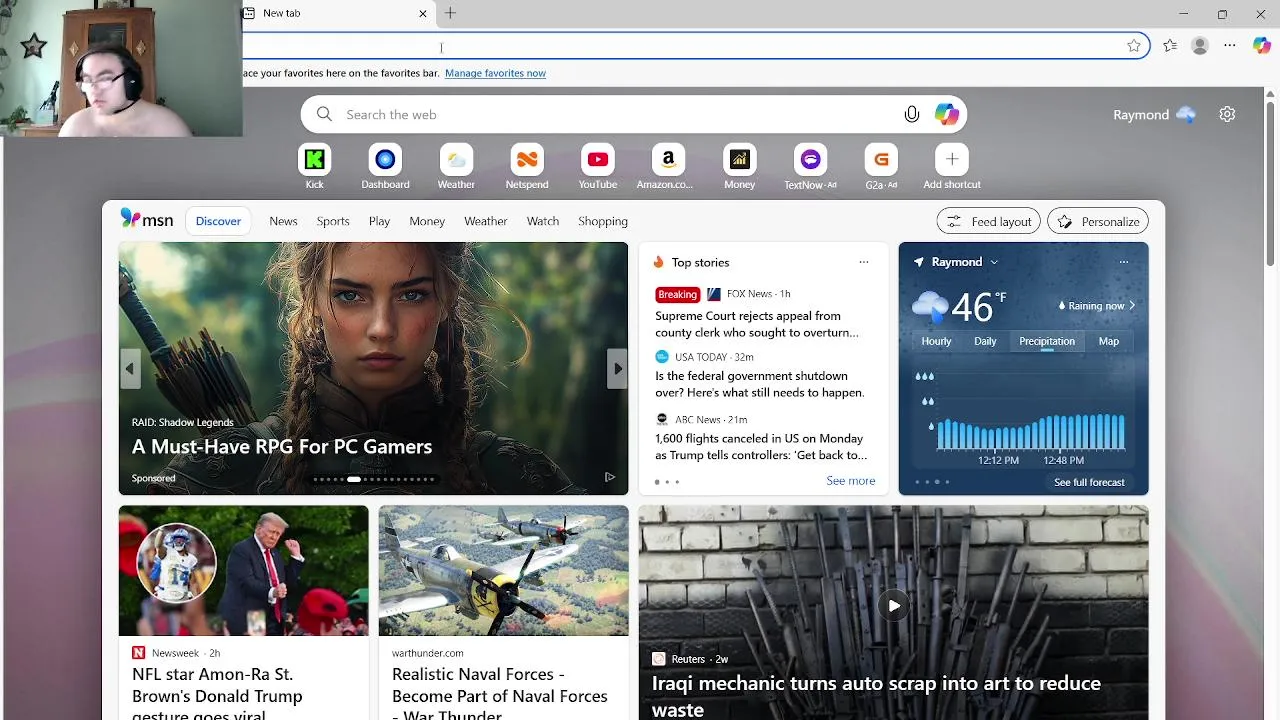Expand Raining now details chevron

pyautogui.click(x=1132, y=306)
